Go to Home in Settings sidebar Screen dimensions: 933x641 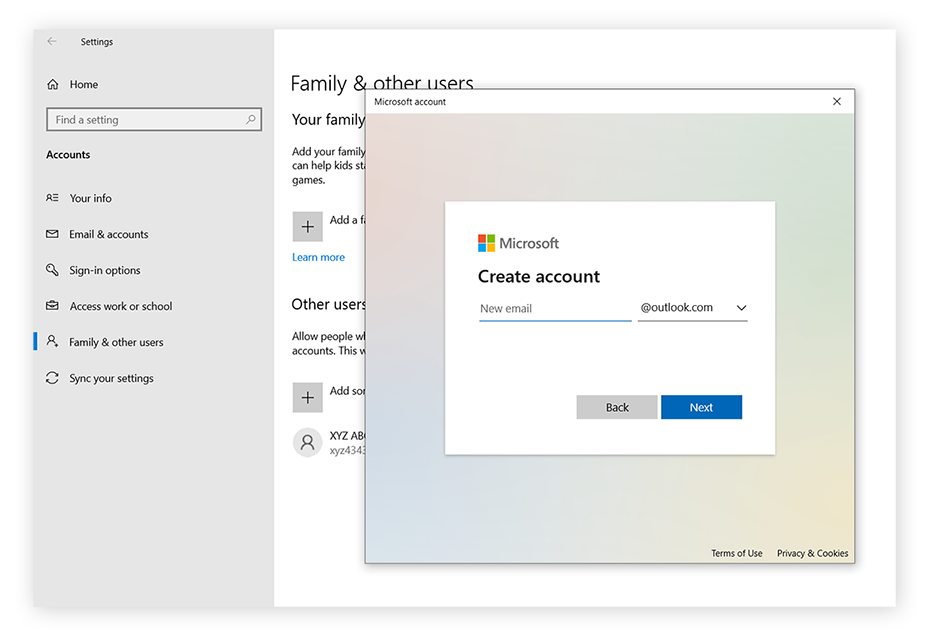click(84, 85)
